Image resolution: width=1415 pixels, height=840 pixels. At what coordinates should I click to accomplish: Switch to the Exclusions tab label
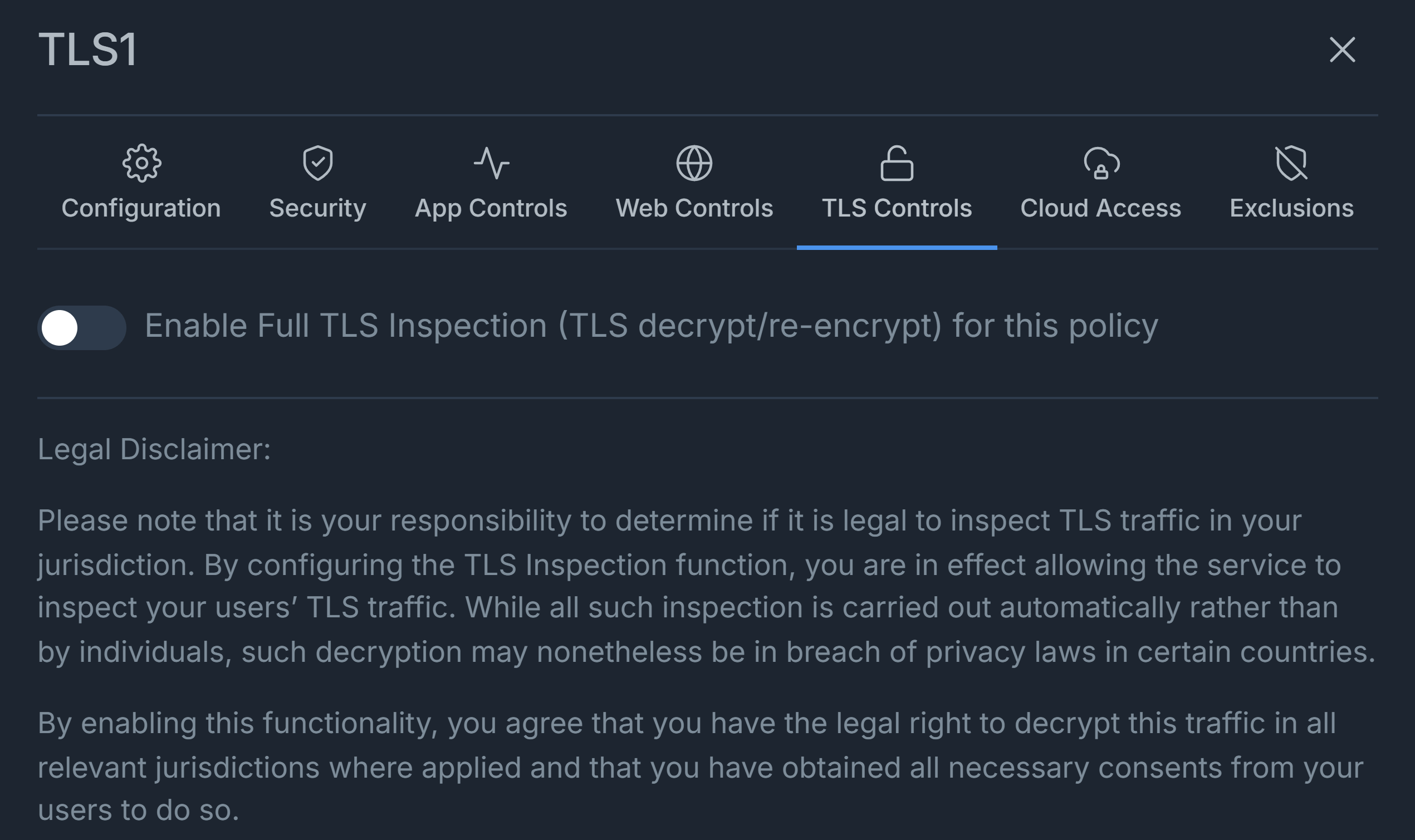click(1291, 208)
